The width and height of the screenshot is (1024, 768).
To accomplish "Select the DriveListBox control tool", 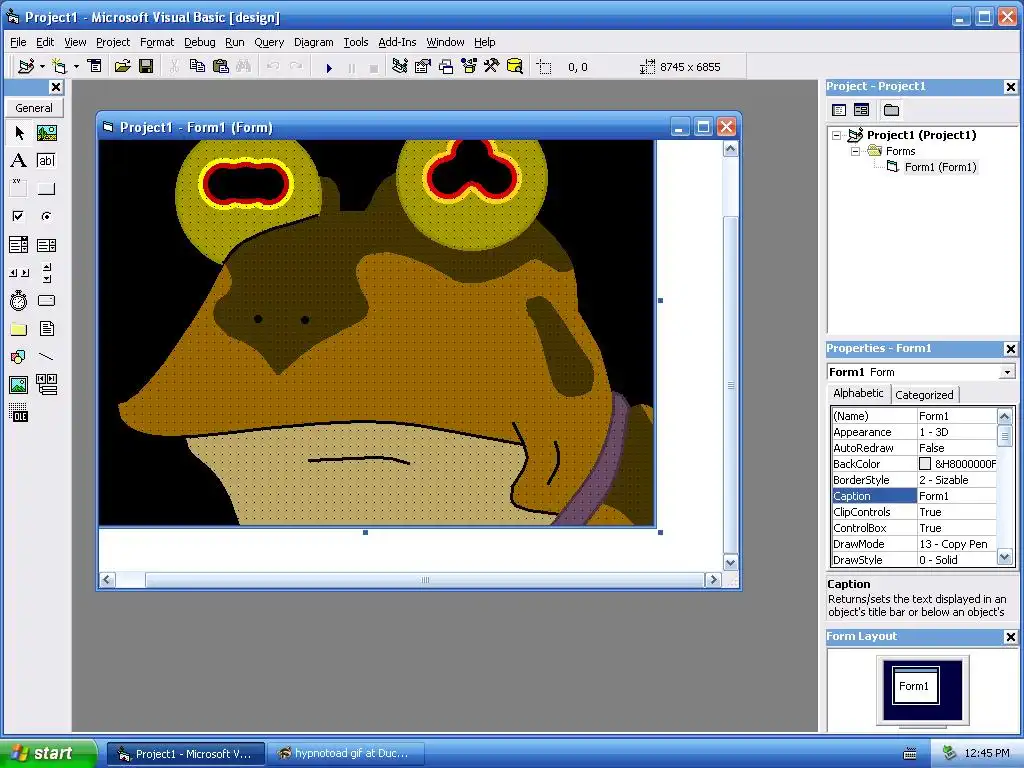I will coord(46,301).
